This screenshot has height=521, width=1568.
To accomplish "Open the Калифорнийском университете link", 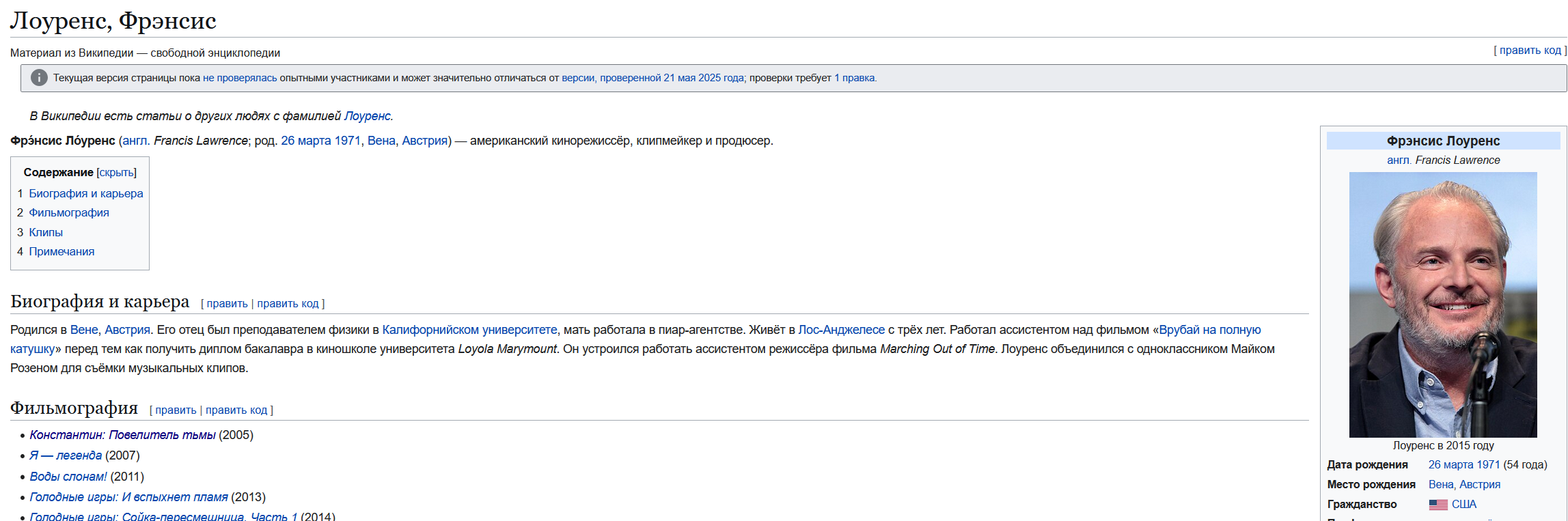I will coord(469,330).
